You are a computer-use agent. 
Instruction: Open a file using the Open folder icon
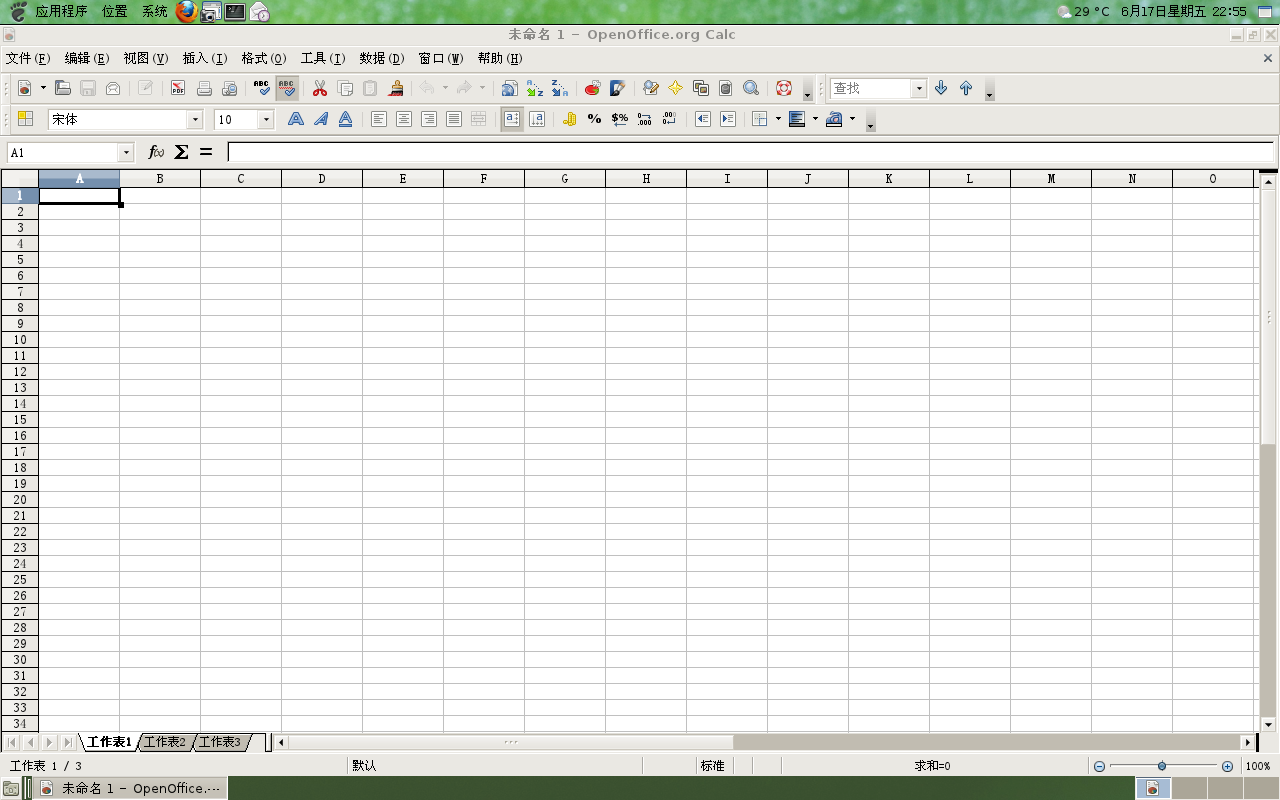pyautogui.click(x=62, y=88)
